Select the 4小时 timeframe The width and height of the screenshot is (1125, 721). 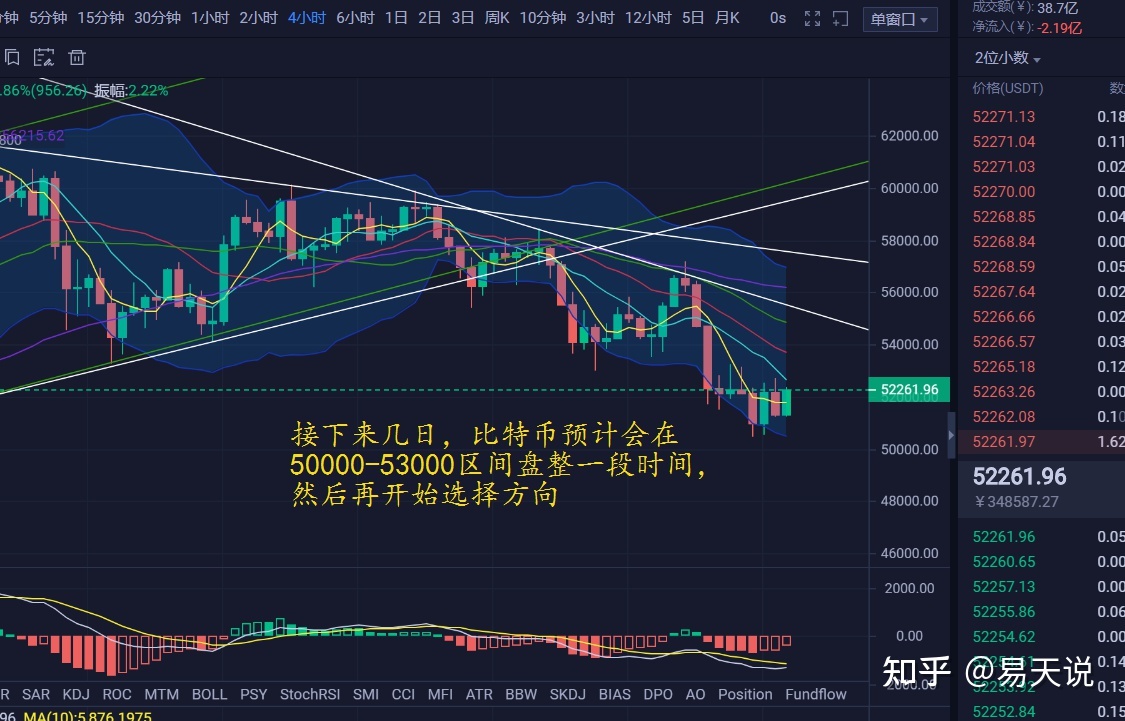pos(307,18)
